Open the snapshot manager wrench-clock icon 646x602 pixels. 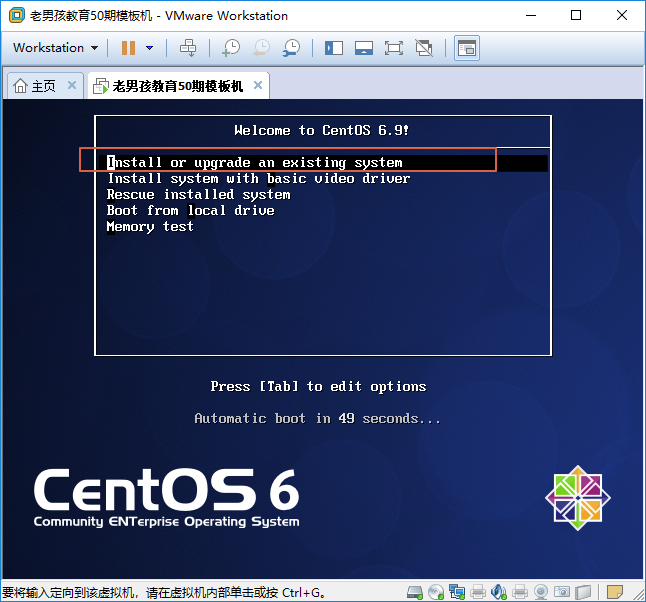click(x=291, y=48)
